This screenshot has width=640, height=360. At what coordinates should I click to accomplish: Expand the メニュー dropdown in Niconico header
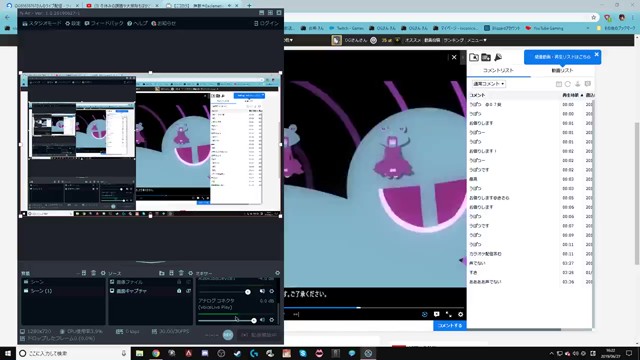coord(477,40)
